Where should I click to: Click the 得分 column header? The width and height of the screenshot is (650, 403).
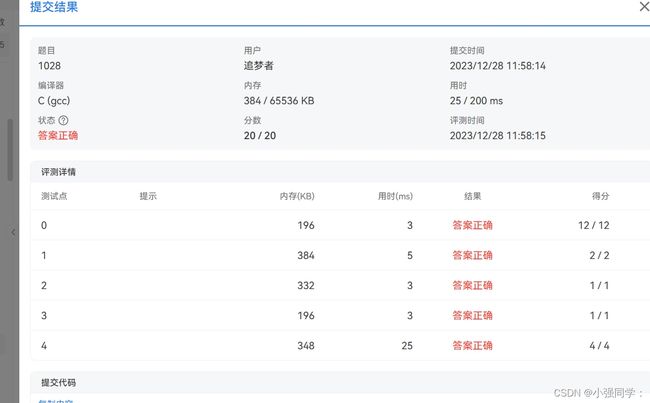tap(600, 196)
